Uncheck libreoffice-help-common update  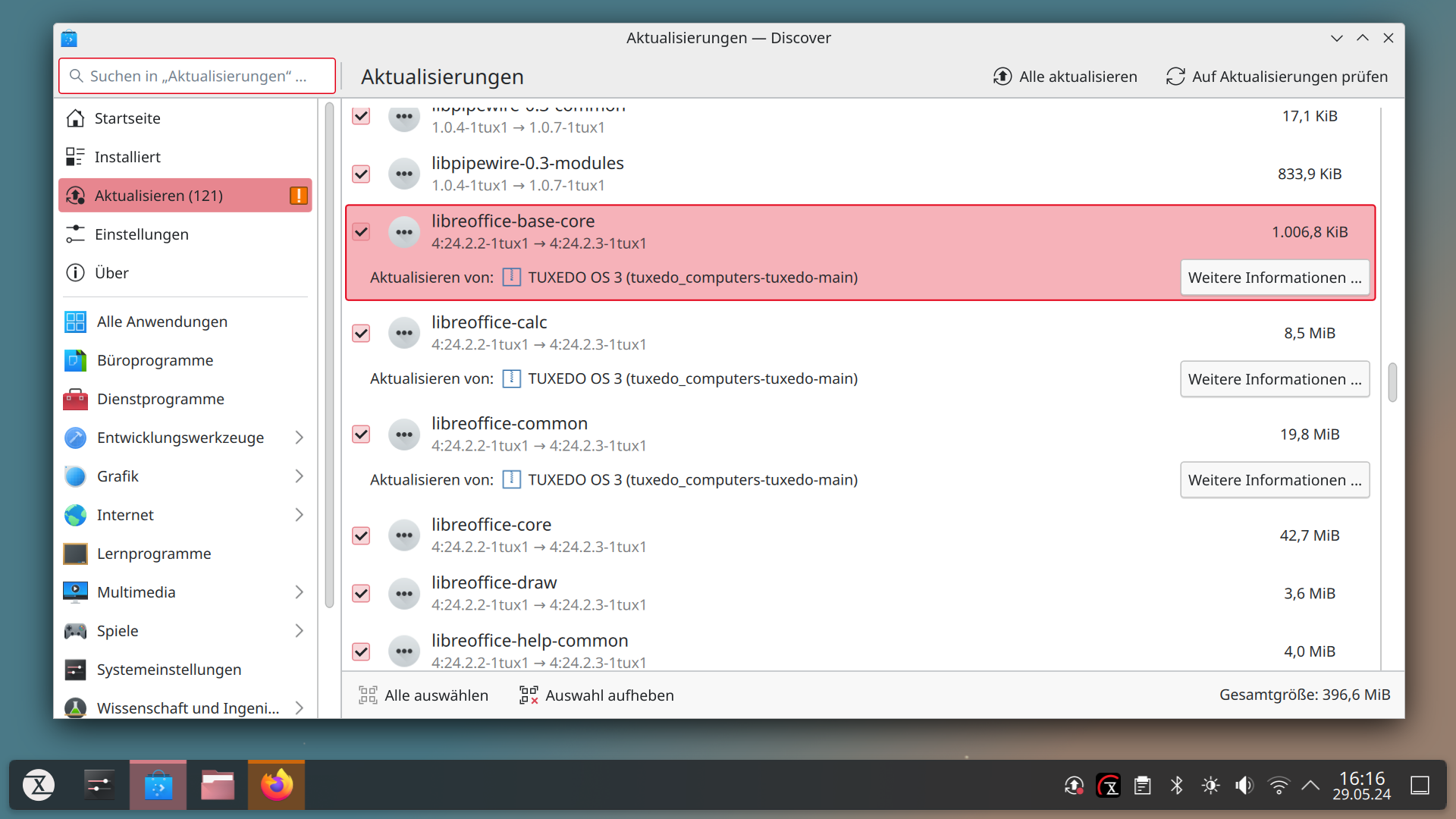point(361,651)
